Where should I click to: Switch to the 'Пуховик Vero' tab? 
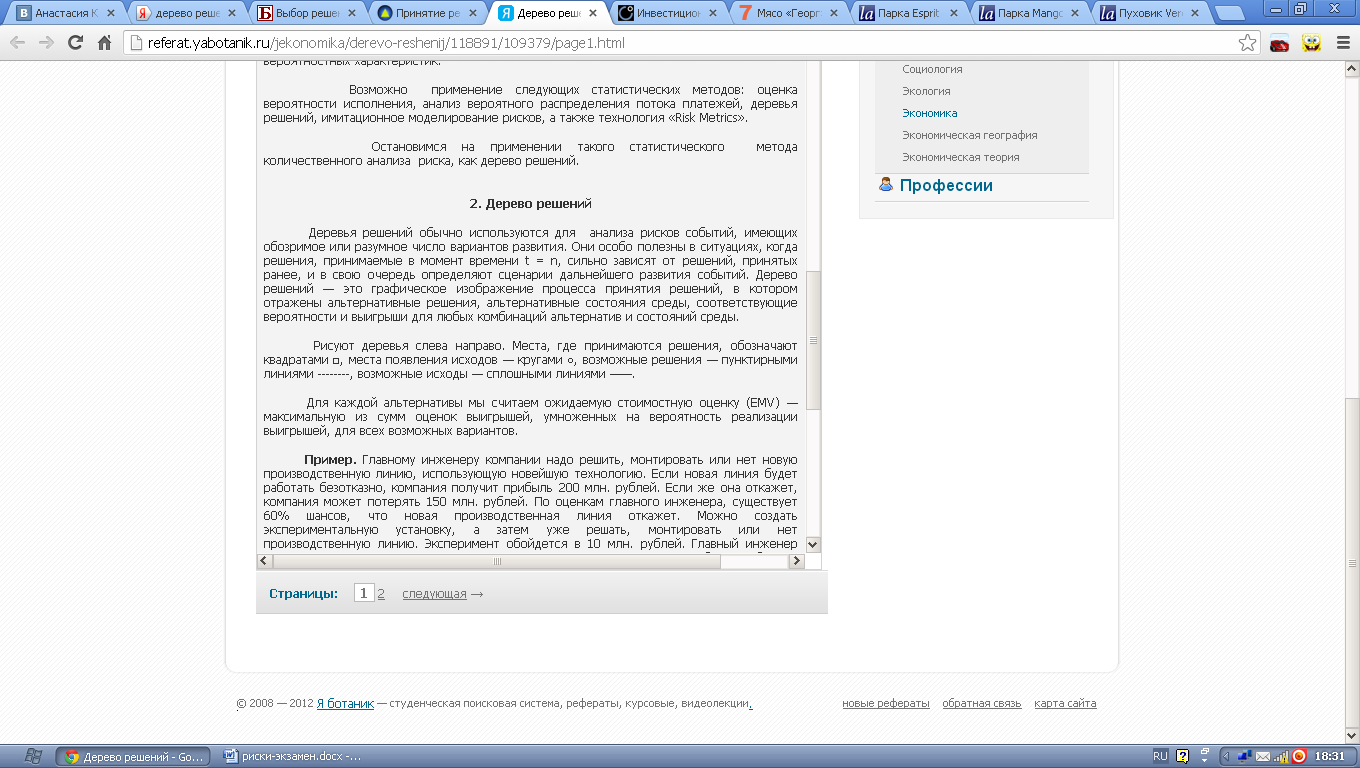1149,14
